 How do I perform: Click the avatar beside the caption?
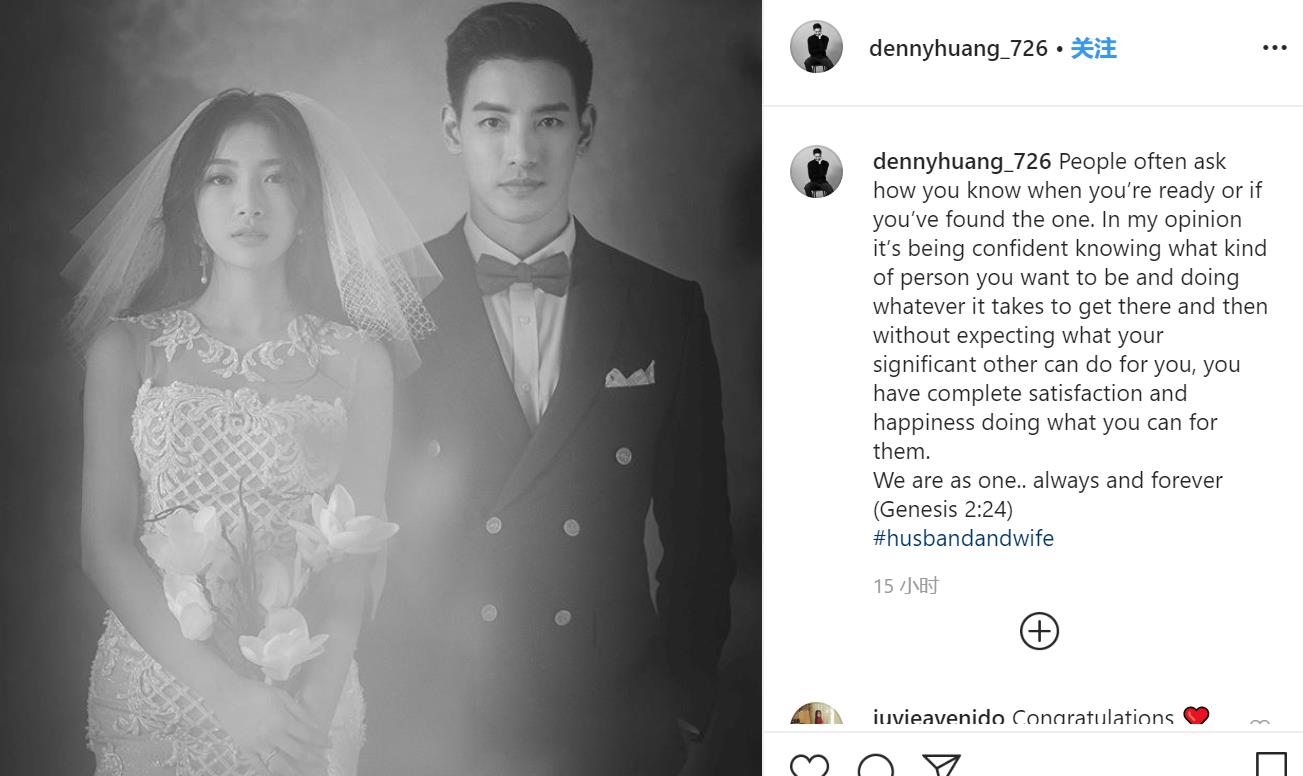[816, 172]
